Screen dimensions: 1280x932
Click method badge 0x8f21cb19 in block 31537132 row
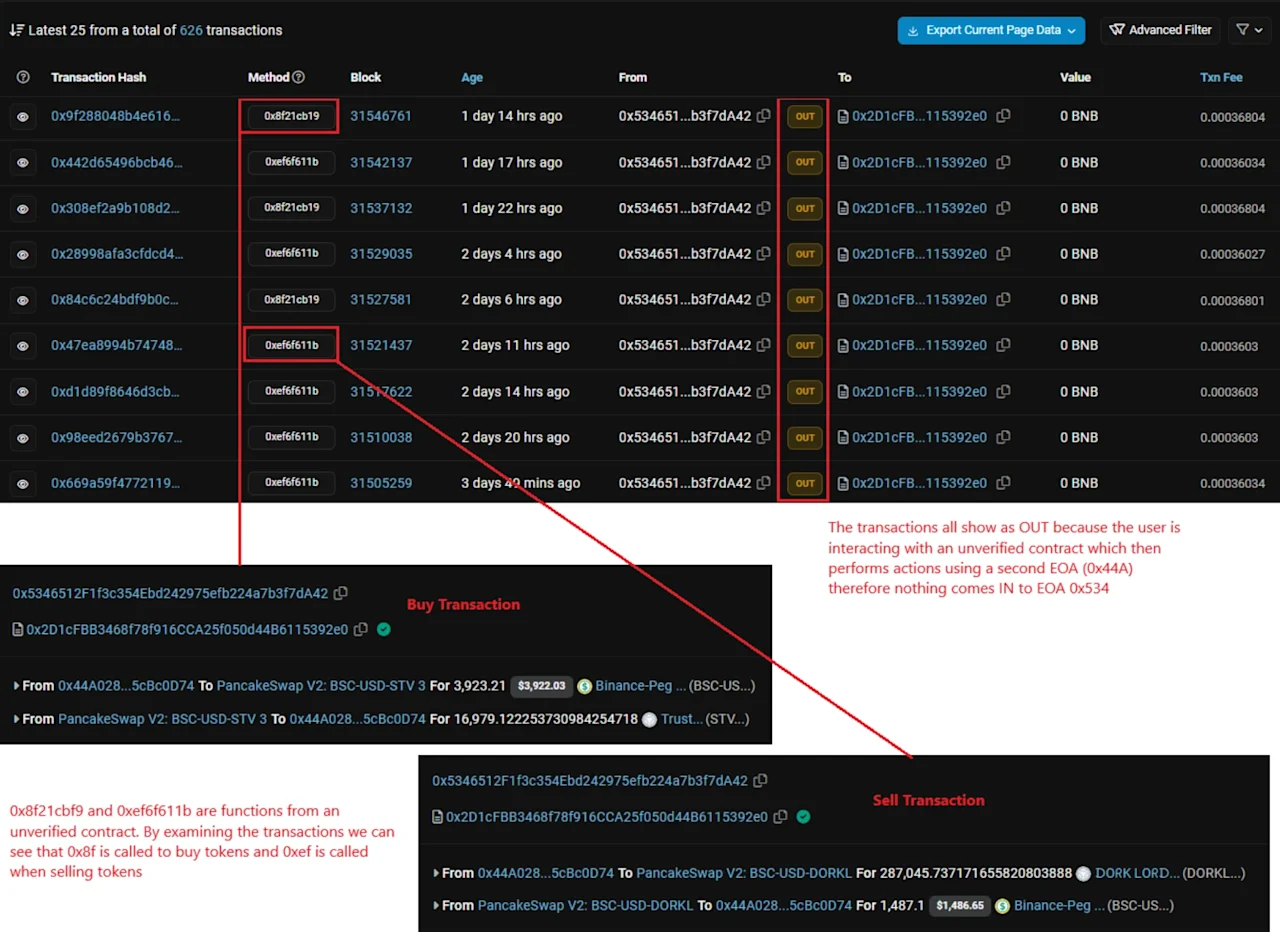(x=292, y=208)
